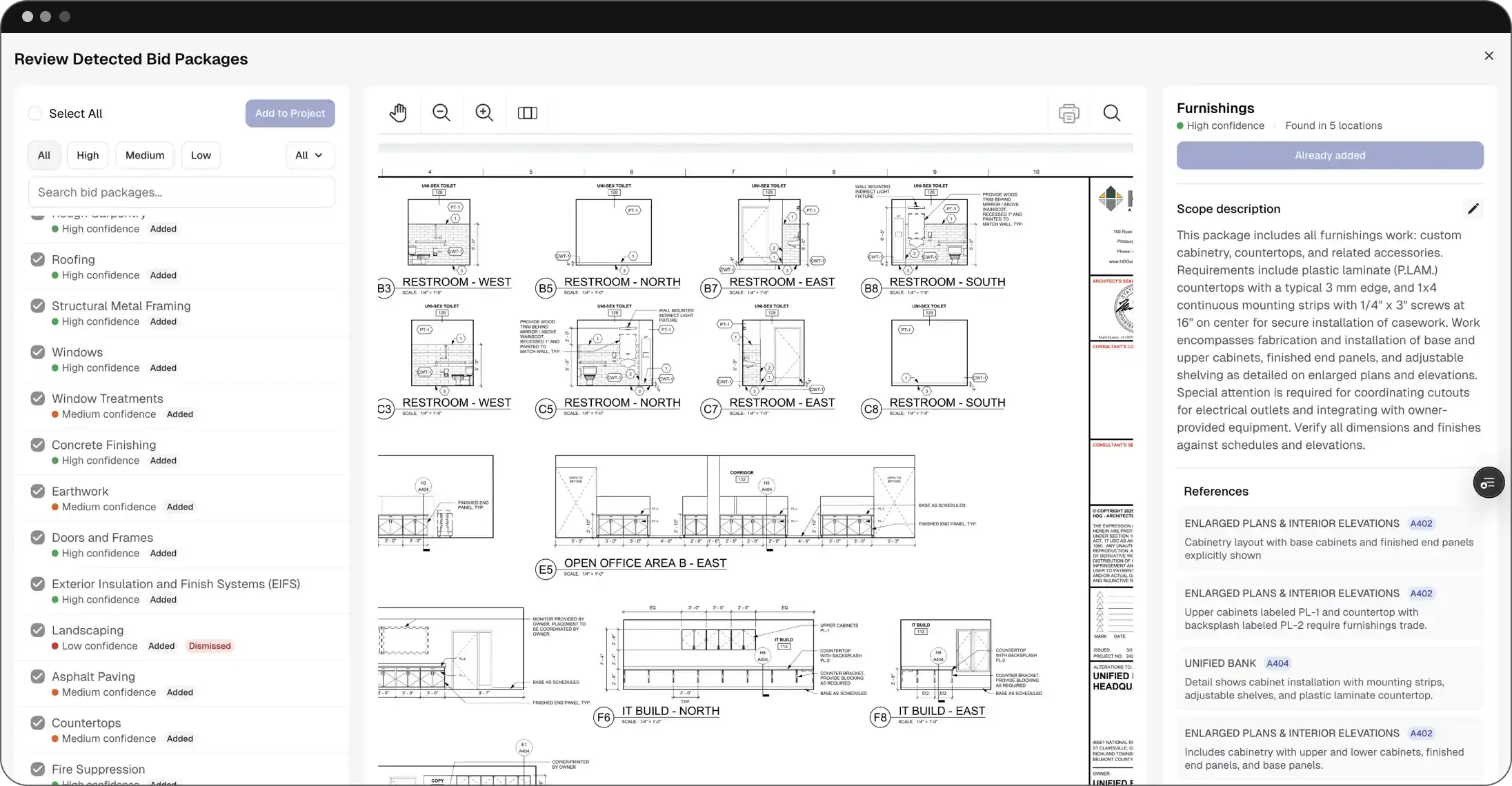1512x786 pixels.
Task: Open the floating checklist button
Action: [1489, 483]
